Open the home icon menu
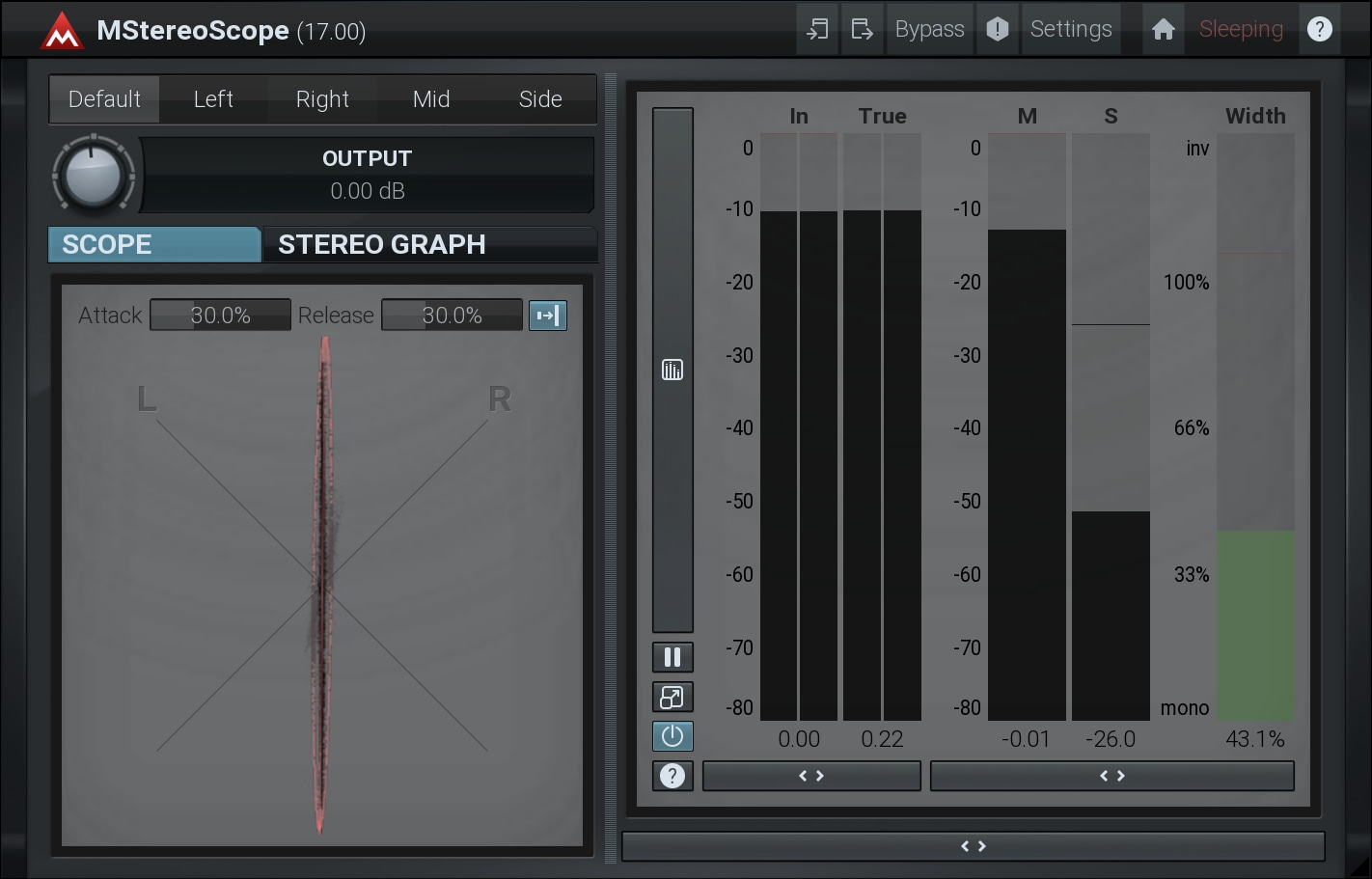Image resolution: width=1372 pixels, height=879 pixels. click(1163, 30)
